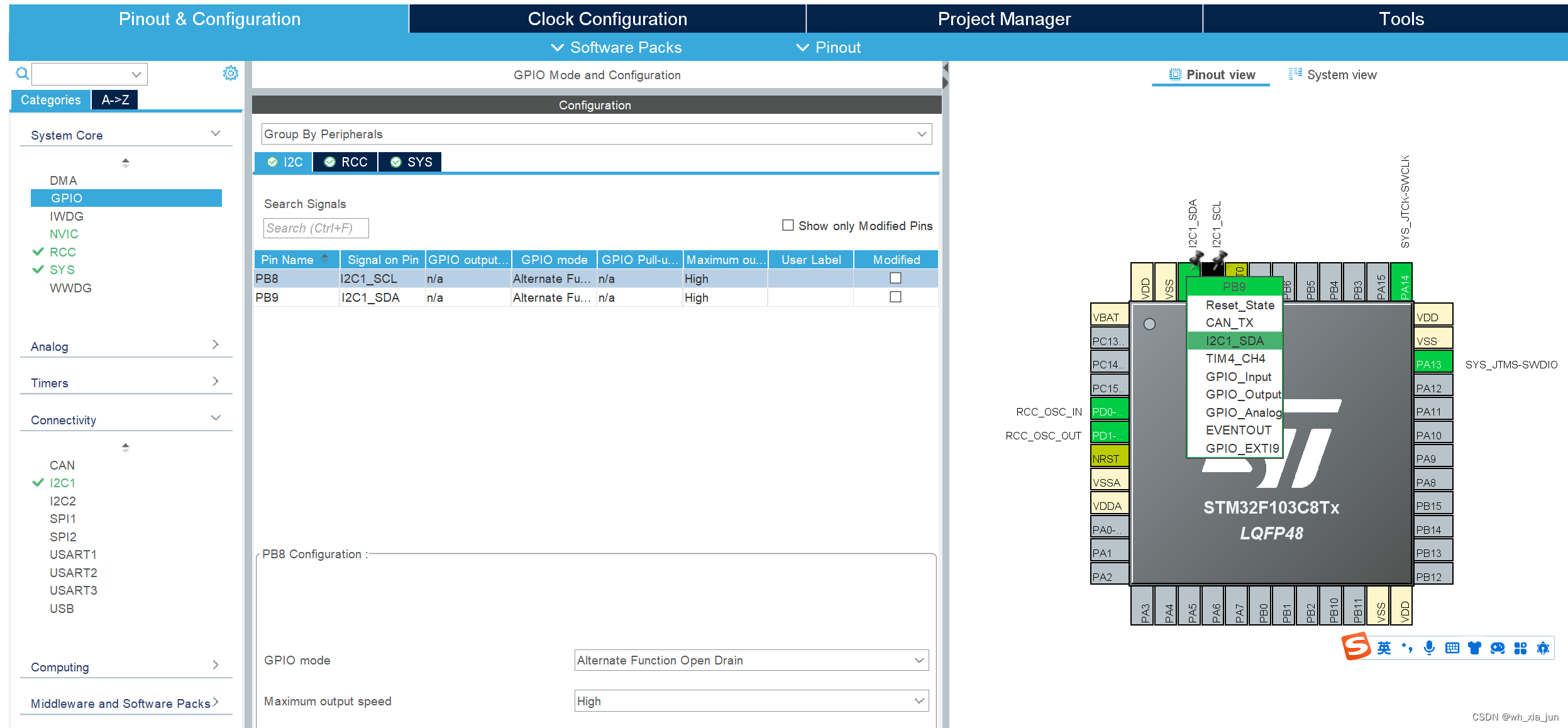Check the Modified box for PB8

895,278
